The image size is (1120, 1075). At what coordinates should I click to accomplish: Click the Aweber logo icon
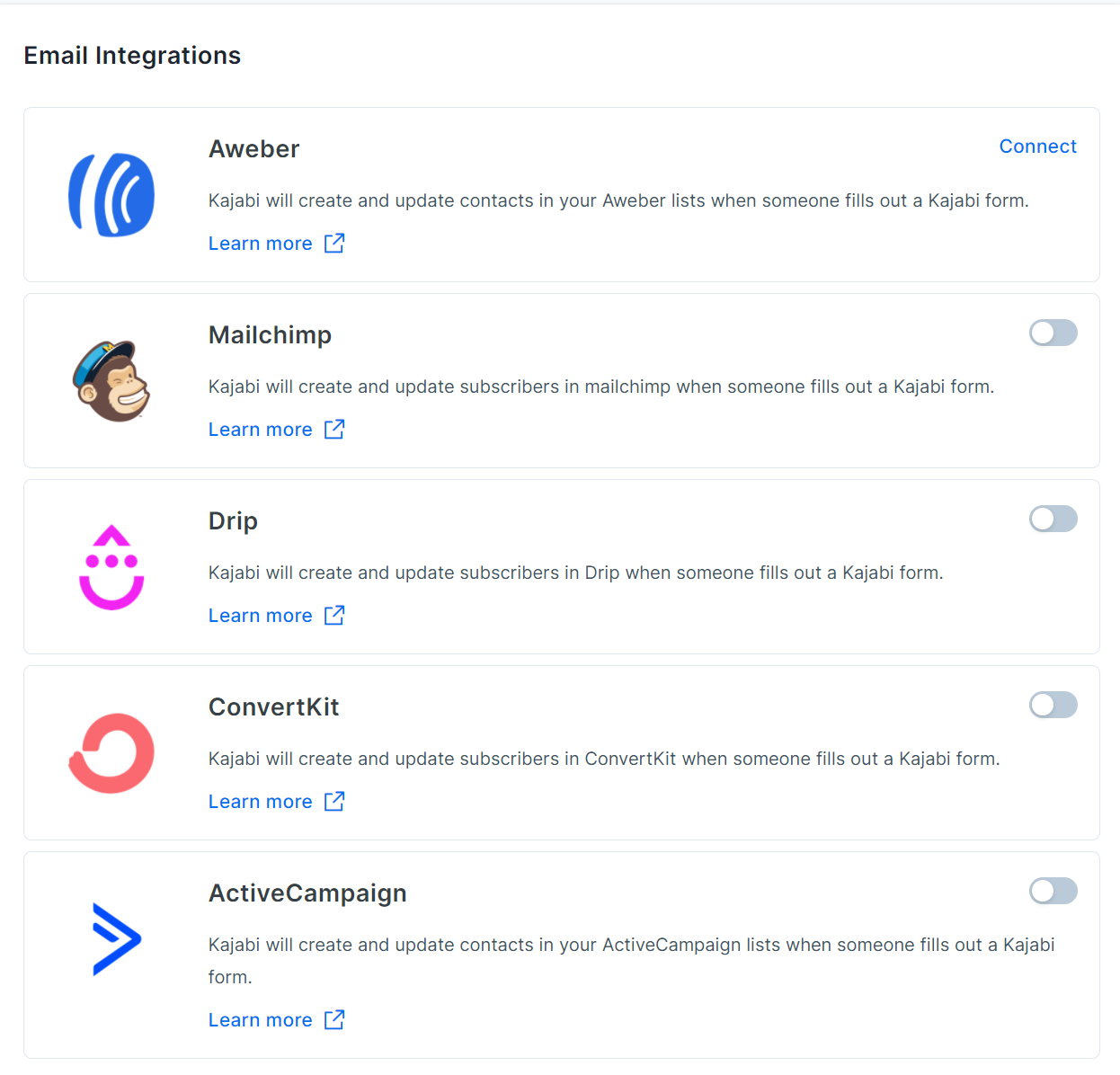tap(111, 195)
